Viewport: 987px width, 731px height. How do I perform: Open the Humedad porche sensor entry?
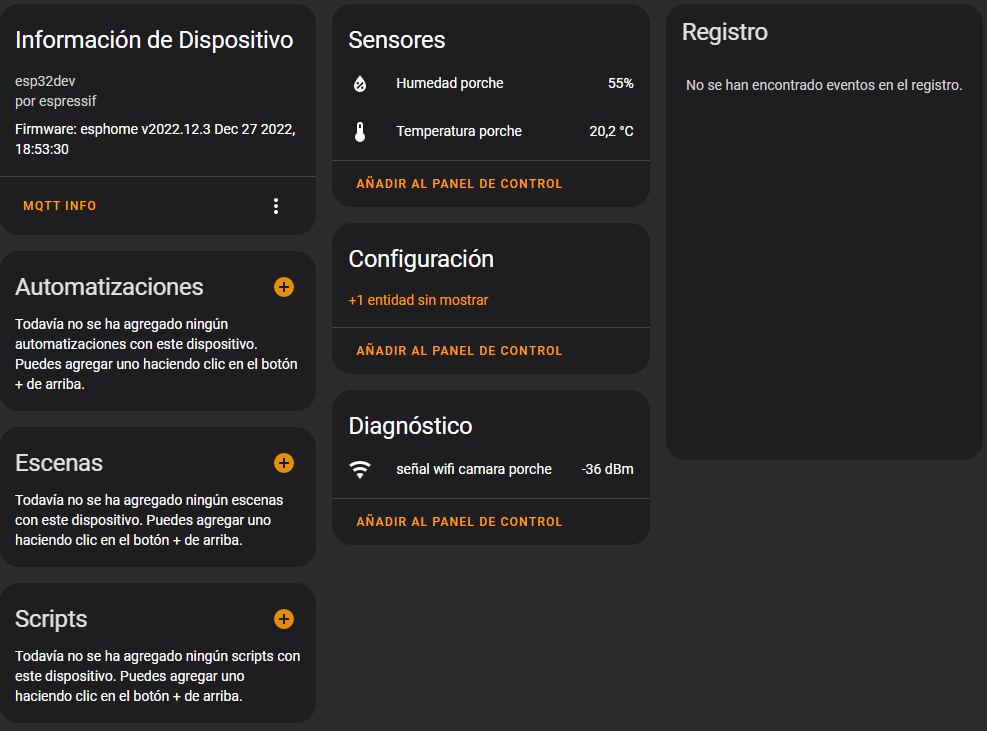450,83
